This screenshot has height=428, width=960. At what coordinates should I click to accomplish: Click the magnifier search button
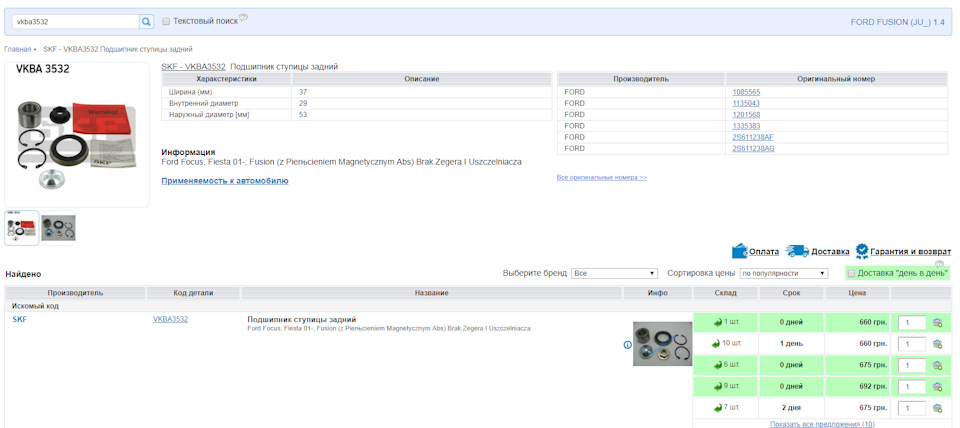146,21
